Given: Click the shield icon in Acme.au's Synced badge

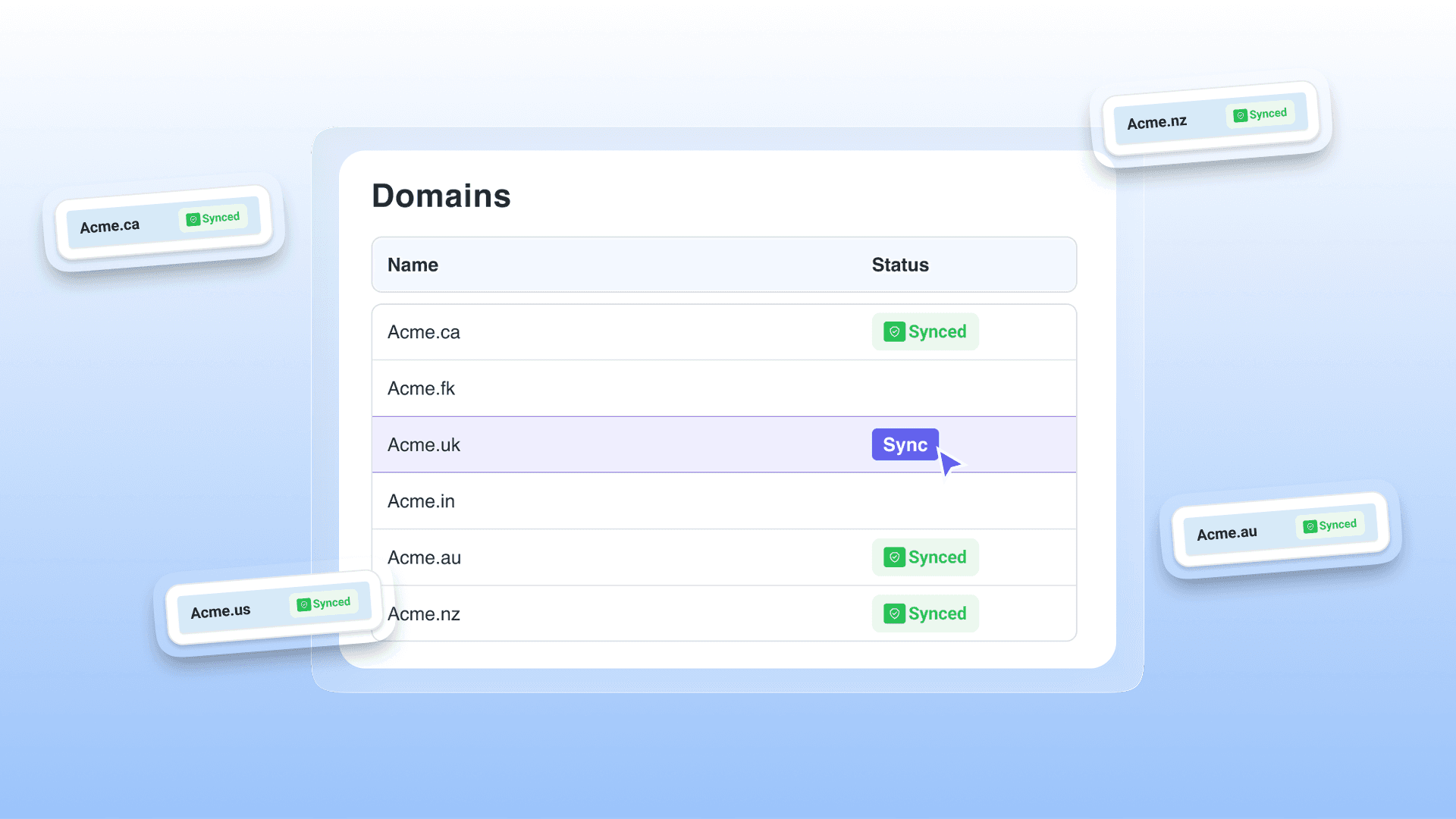Looking at the screenshot, I should [893, 557].
